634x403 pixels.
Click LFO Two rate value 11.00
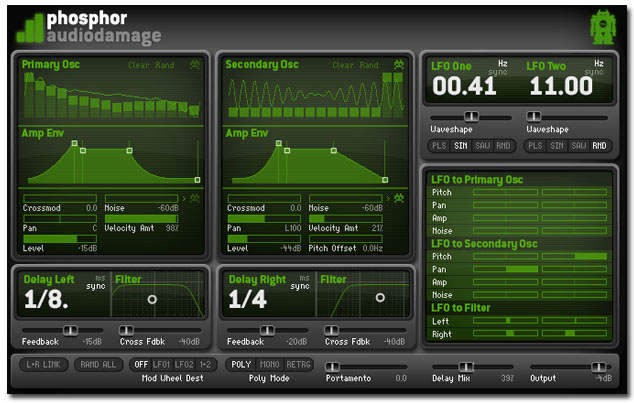point(561,86)
